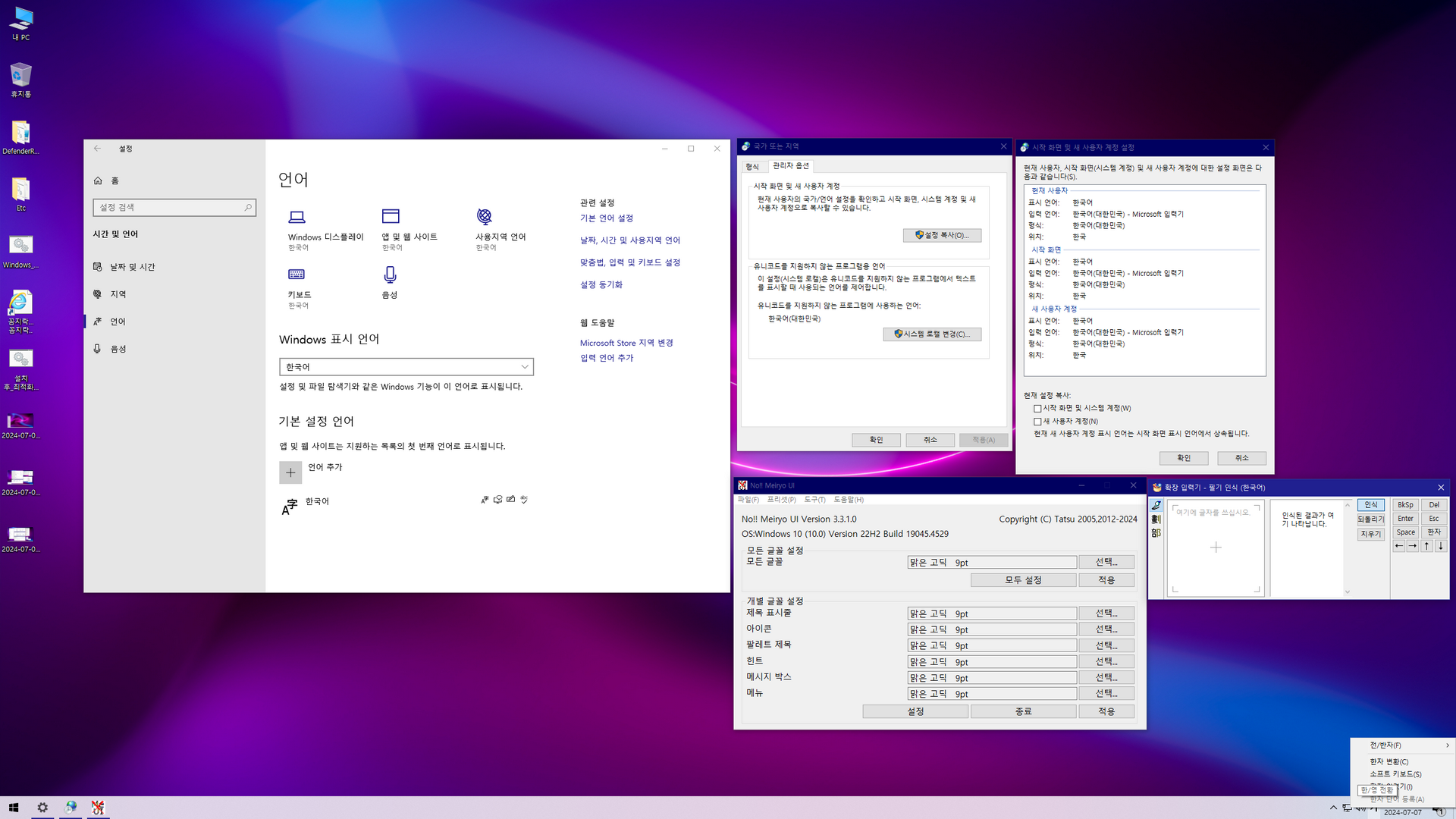Open 도구(T) menu in No!! Meiryo UI
The height and width of the screenshot is (819, 1456).
click(x=814, y=500)
